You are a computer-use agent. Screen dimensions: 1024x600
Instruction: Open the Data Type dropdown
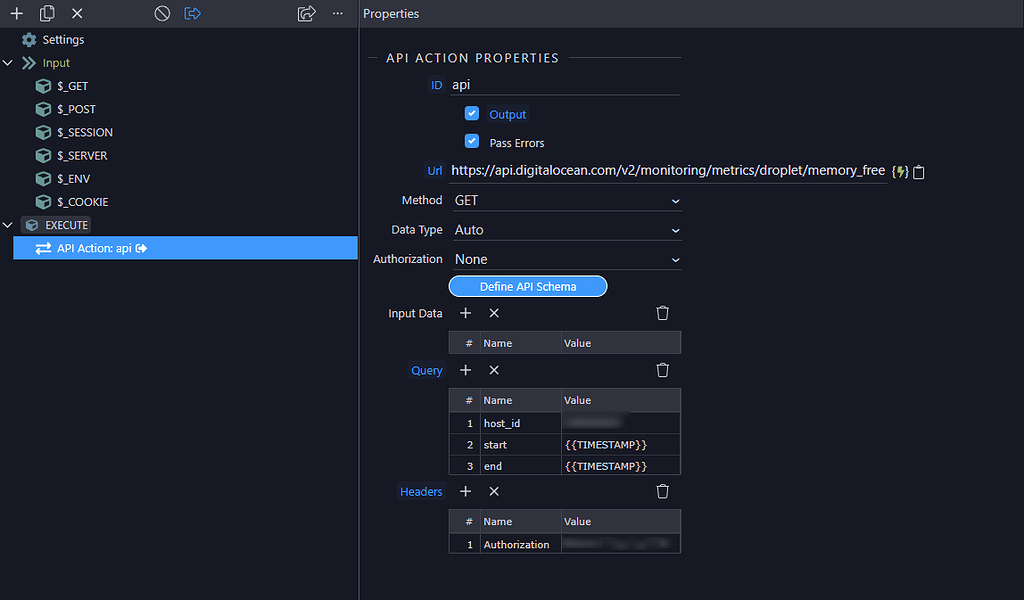click(x=567, y=229)
